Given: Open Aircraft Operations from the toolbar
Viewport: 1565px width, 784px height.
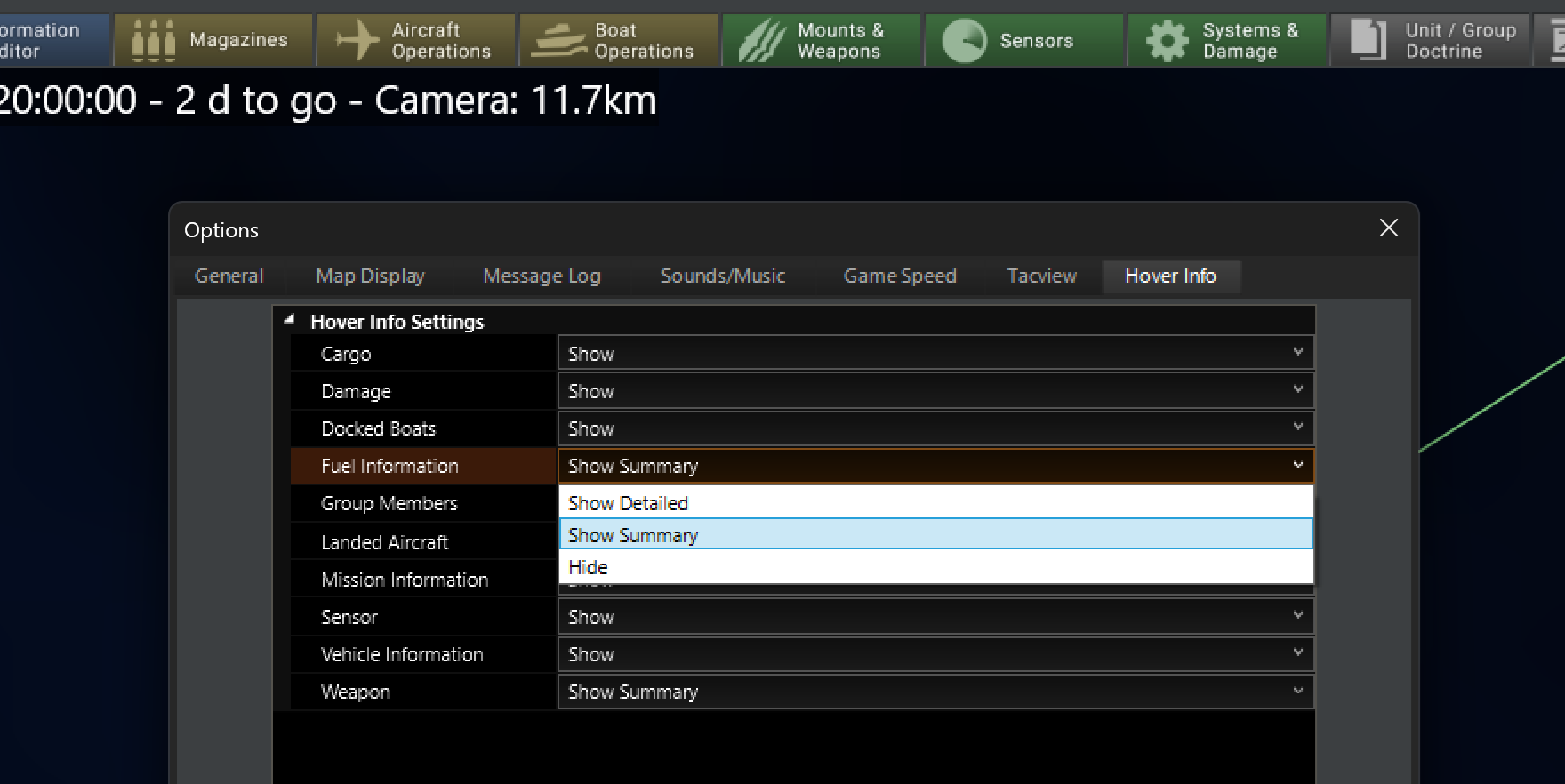Looking at the screenshot, I should point(416,40).
